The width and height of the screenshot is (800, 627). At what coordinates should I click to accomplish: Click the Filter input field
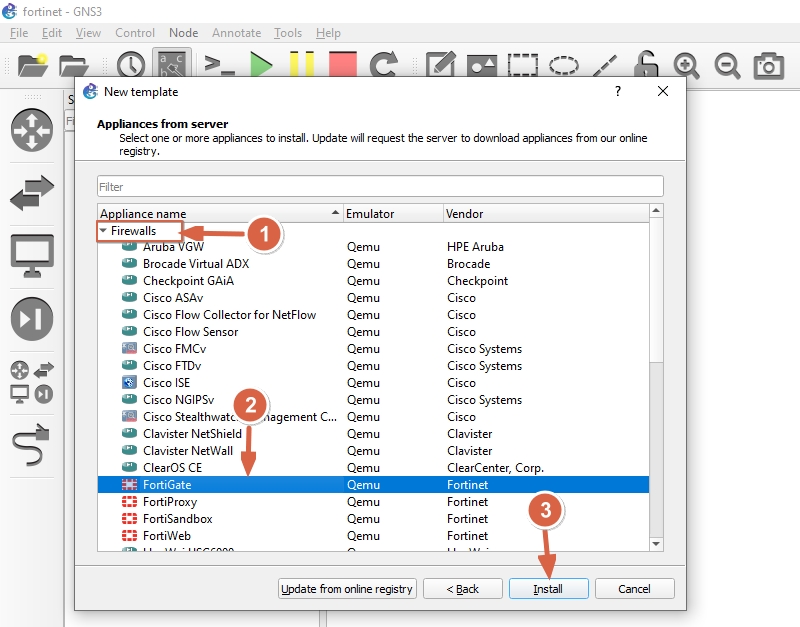380,186
